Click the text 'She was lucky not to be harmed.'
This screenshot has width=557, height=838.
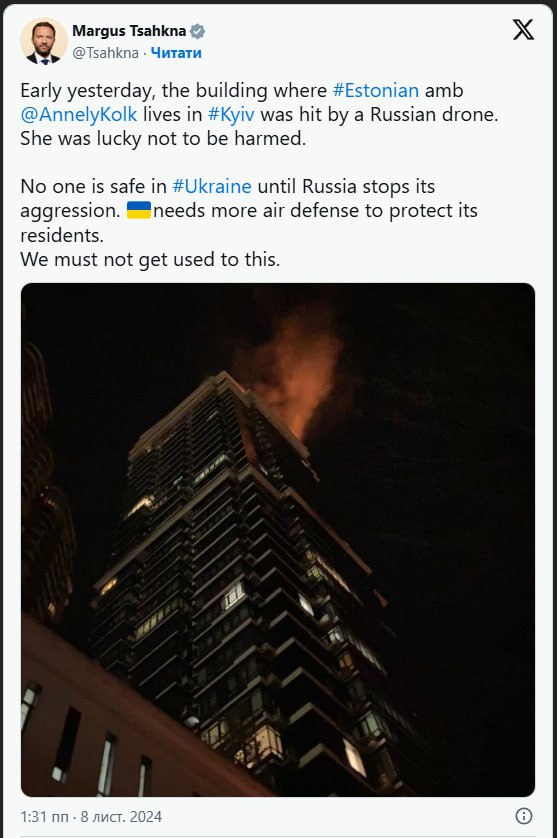(163, 138)
